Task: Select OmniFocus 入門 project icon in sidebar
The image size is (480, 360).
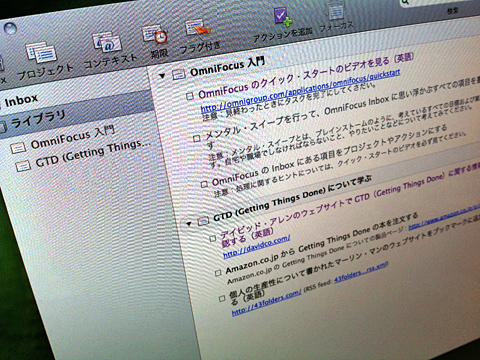Action: 18,148
